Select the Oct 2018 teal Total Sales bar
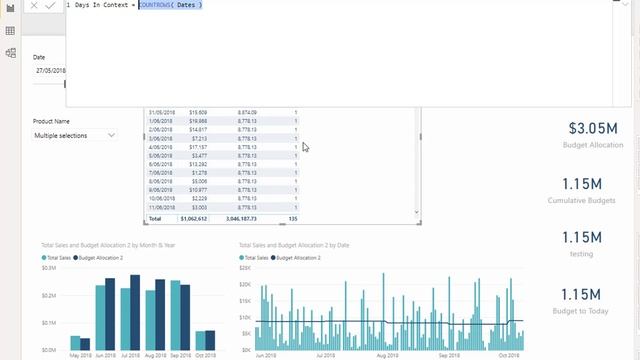The height and width of the screenshot is (360, 640). (200, 341)
